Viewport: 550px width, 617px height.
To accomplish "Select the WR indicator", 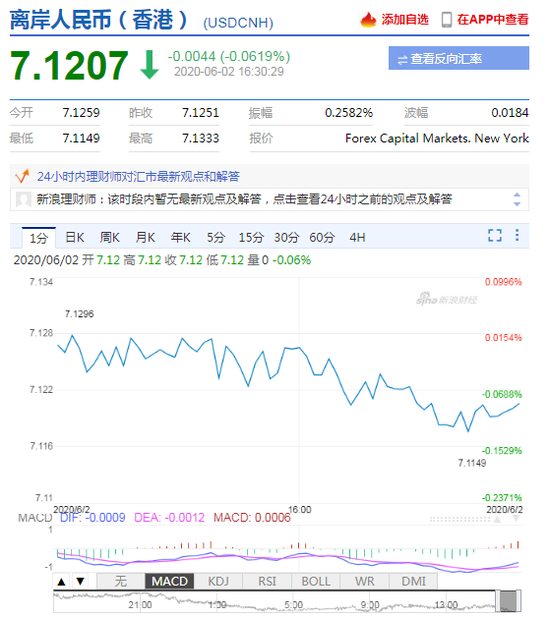I will tap(365, 581).
